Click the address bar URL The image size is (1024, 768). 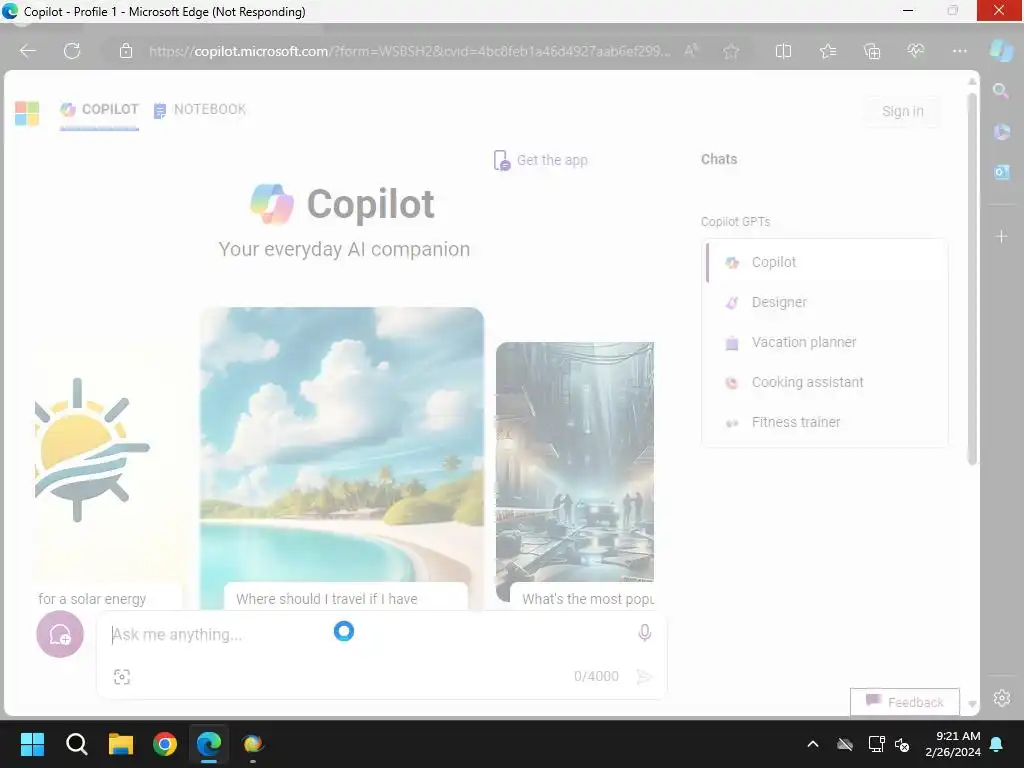(x=409, y=51)
